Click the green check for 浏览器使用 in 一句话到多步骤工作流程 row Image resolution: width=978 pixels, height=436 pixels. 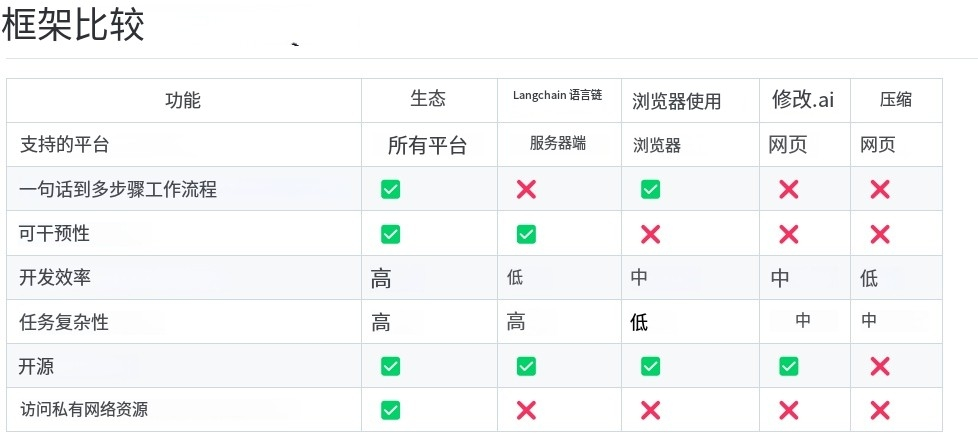click(650, 189)
